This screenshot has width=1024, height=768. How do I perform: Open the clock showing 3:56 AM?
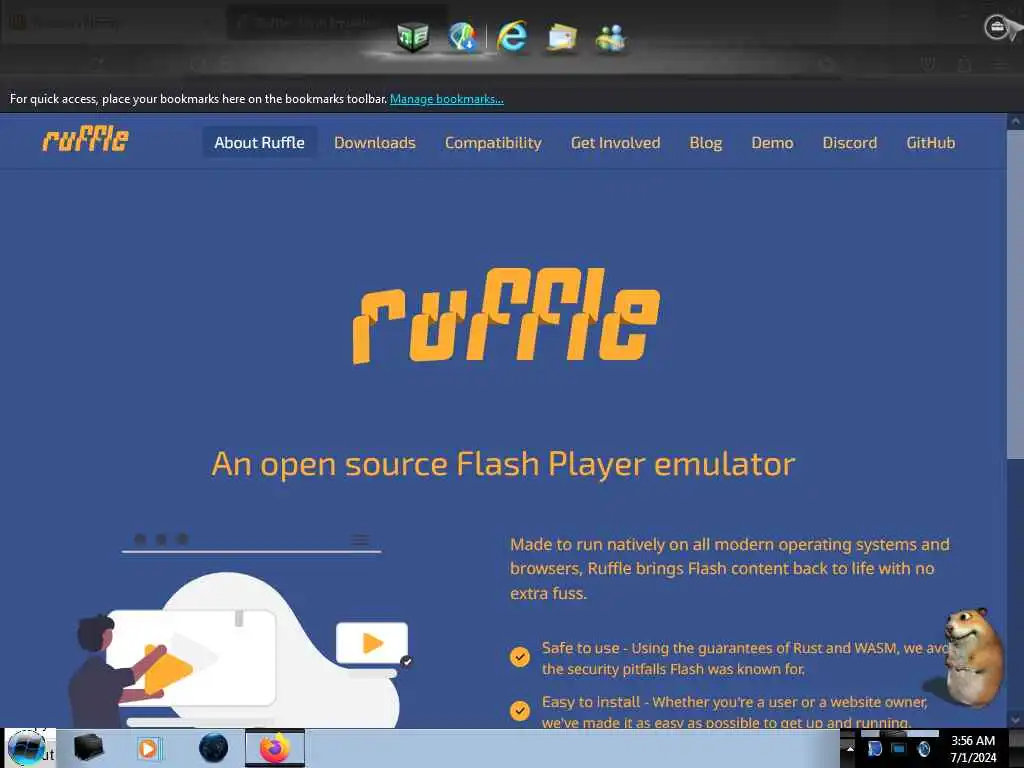pyautogui.click(x=973, y=748)
